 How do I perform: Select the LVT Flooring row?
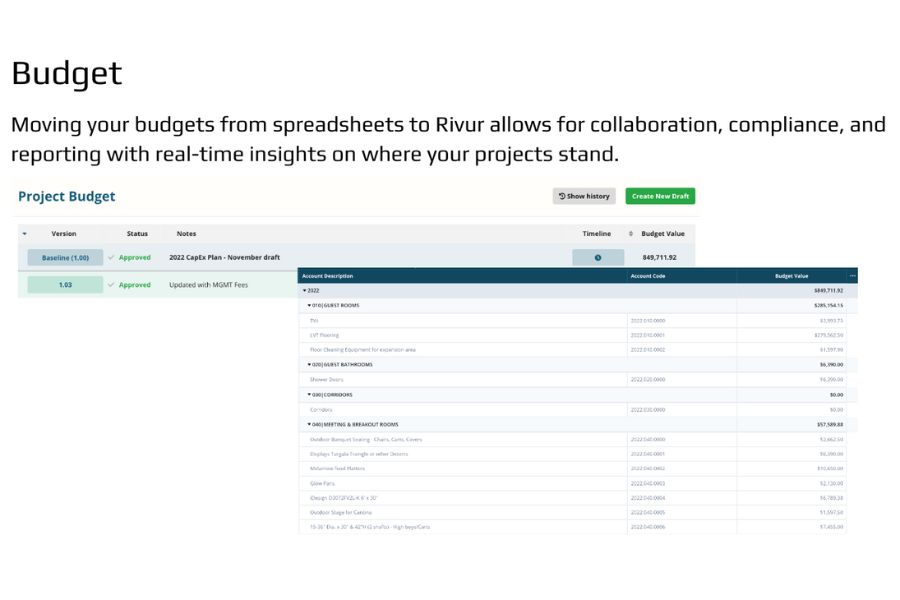click(325, 335)
